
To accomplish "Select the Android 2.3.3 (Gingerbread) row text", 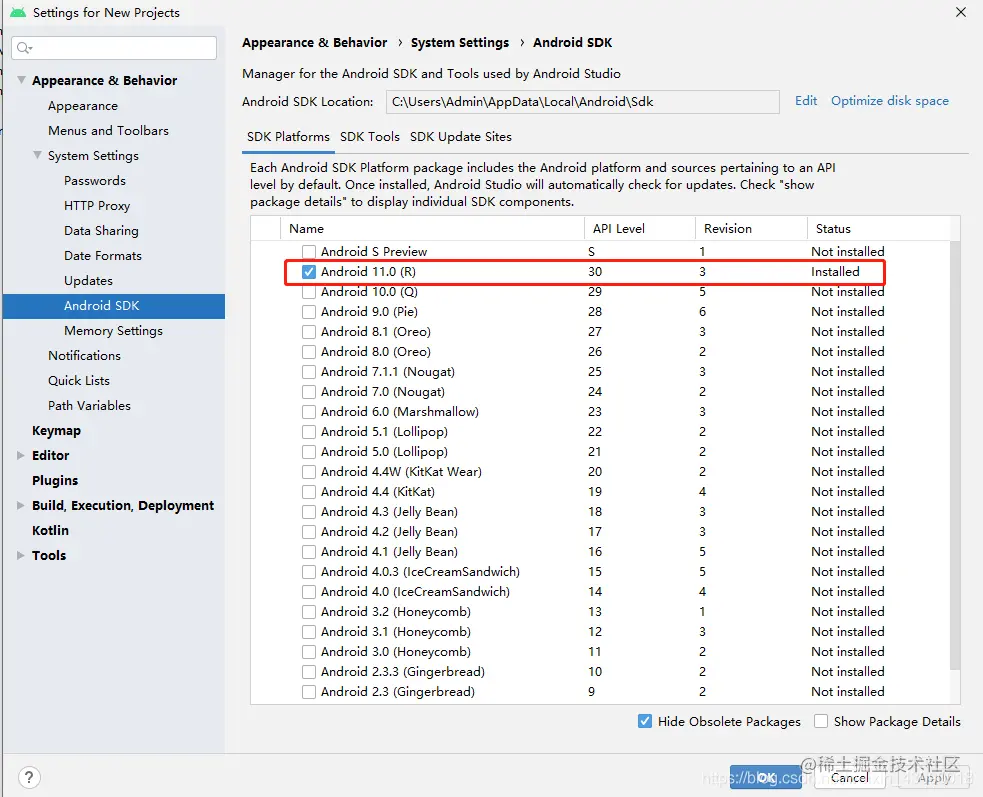I will pyautogui.click(x=402, y=672).
